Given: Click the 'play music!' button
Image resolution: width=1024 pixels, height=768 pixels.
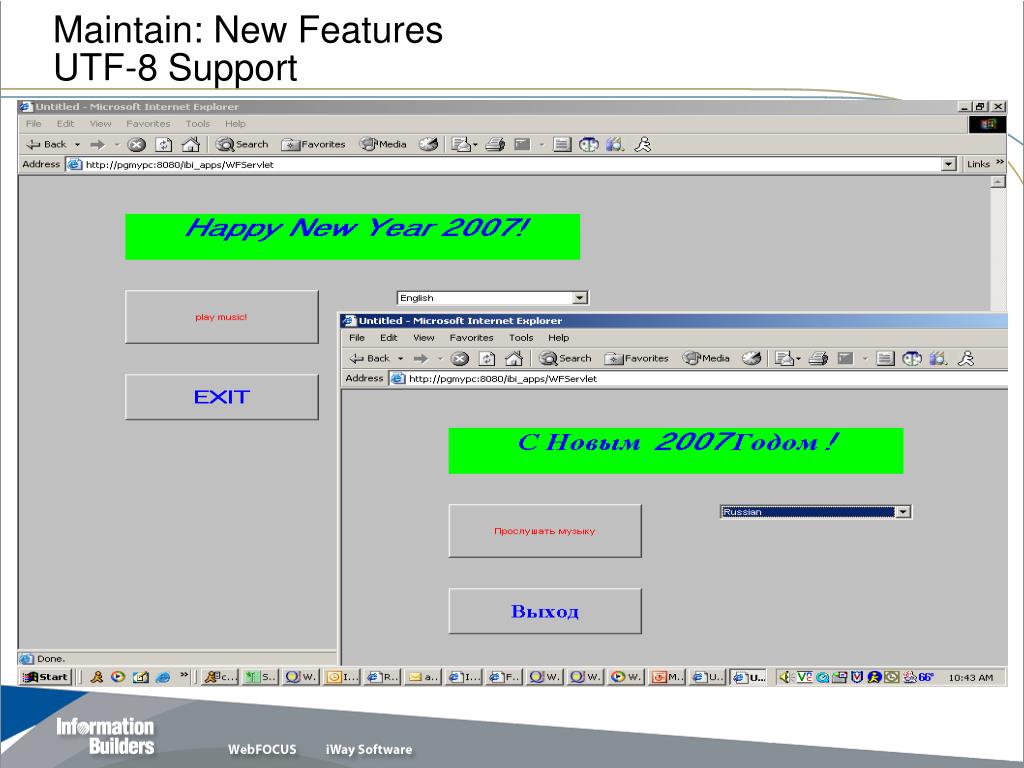Looking at the screenshot, I should coord(221,317).
